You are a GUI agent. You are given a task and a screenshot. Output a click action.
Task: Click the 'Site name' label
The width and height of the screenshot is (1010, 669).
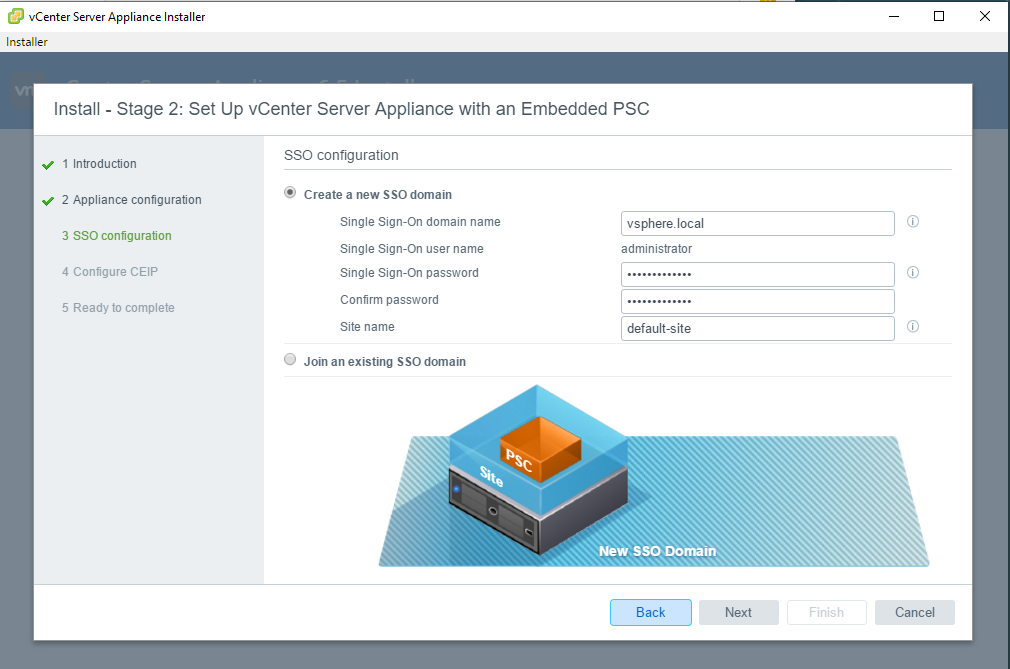367,326
